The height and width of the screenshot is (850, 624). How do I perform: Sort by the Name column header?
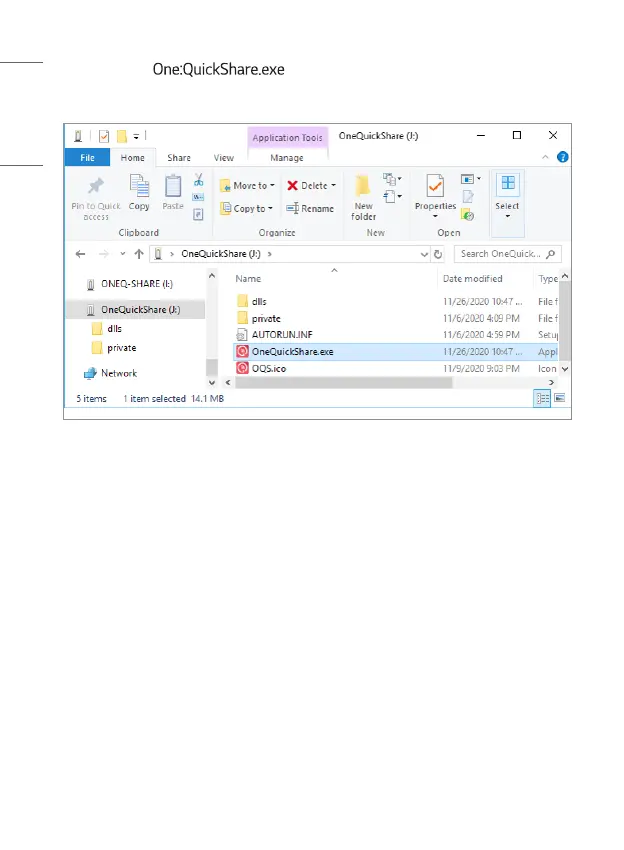[x=248, y=279]
